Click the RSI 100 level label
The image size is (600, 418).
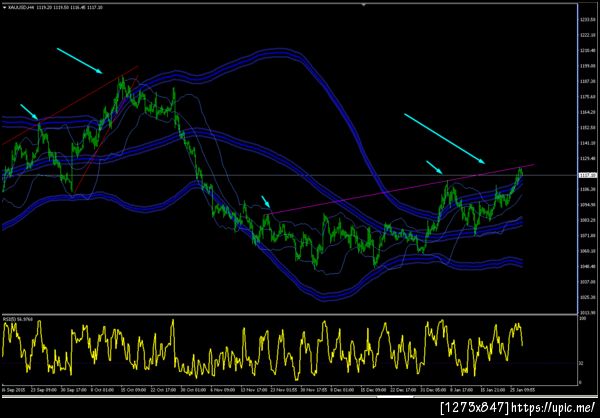click(x=583, y=318)
